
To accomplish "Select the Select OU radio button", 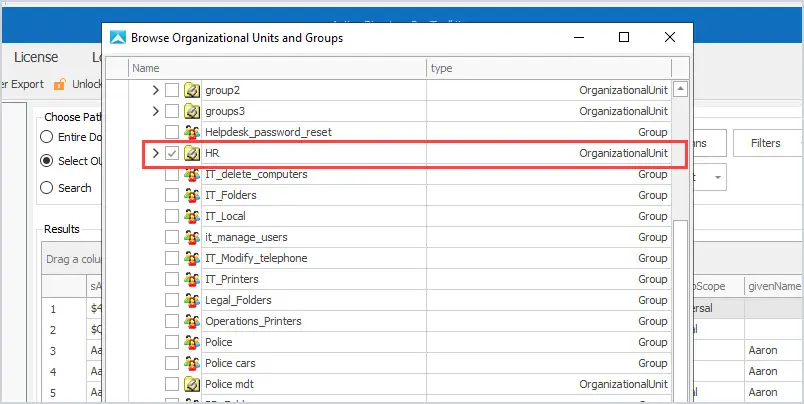I will pyautogui.click(x=47, y=161).
